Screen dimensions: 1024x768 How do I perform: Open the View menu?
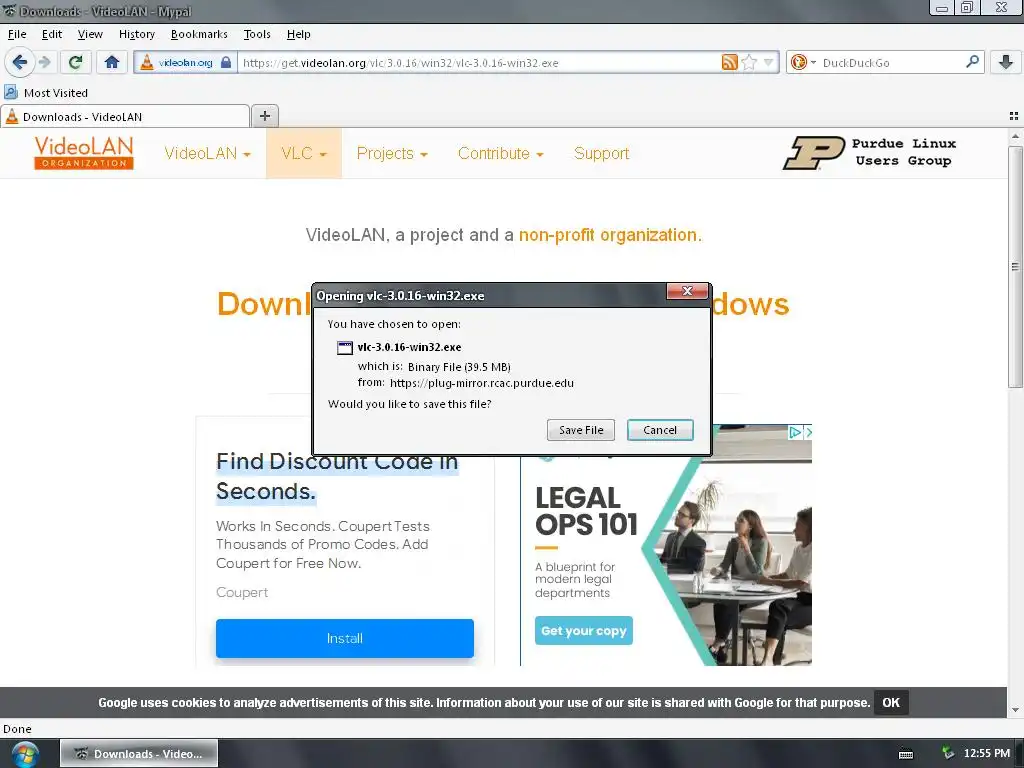(x=90, y=34)
